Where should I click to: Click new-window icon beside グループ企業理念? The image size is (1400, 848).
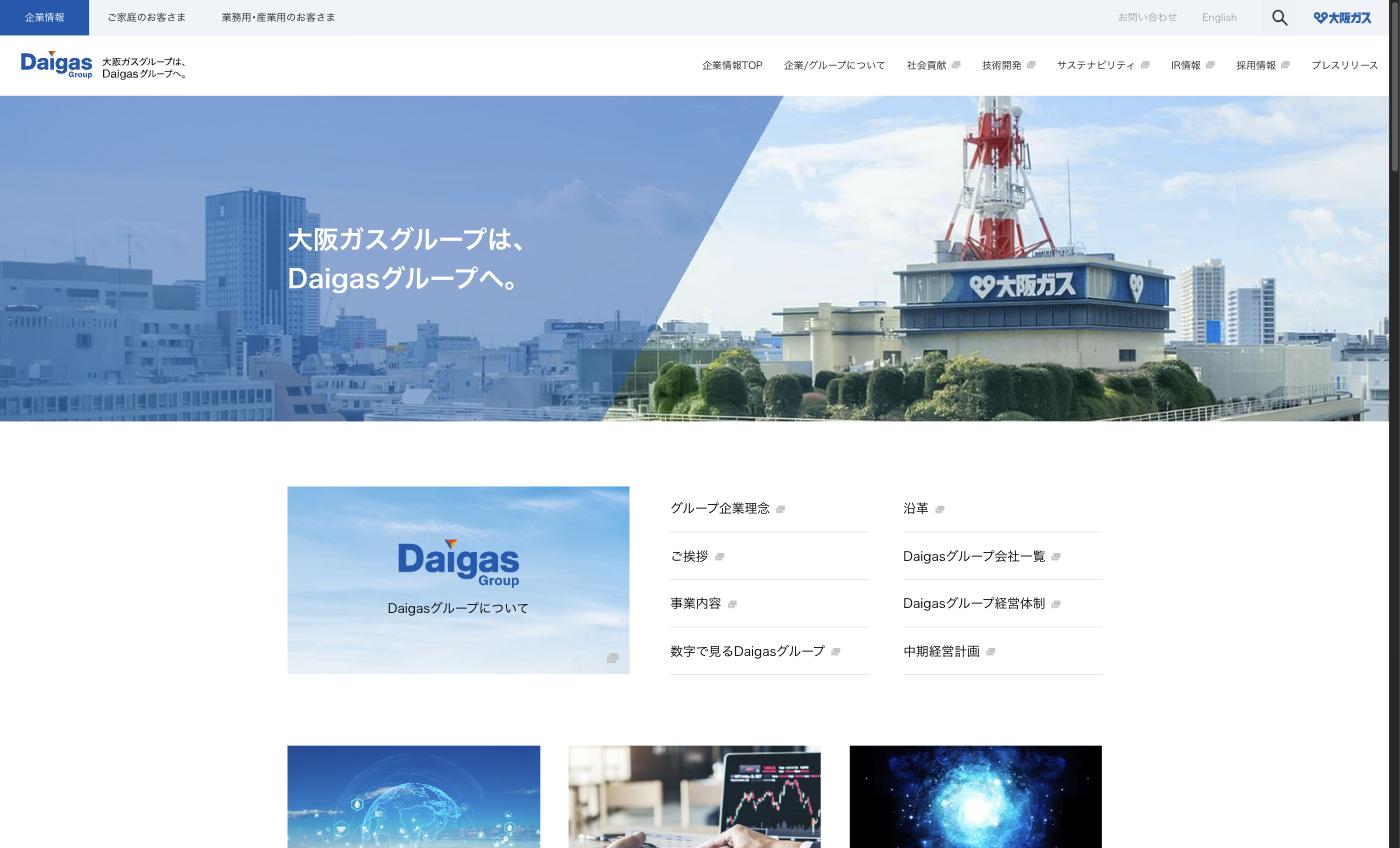pyautogui.click(x=780, y=509)
